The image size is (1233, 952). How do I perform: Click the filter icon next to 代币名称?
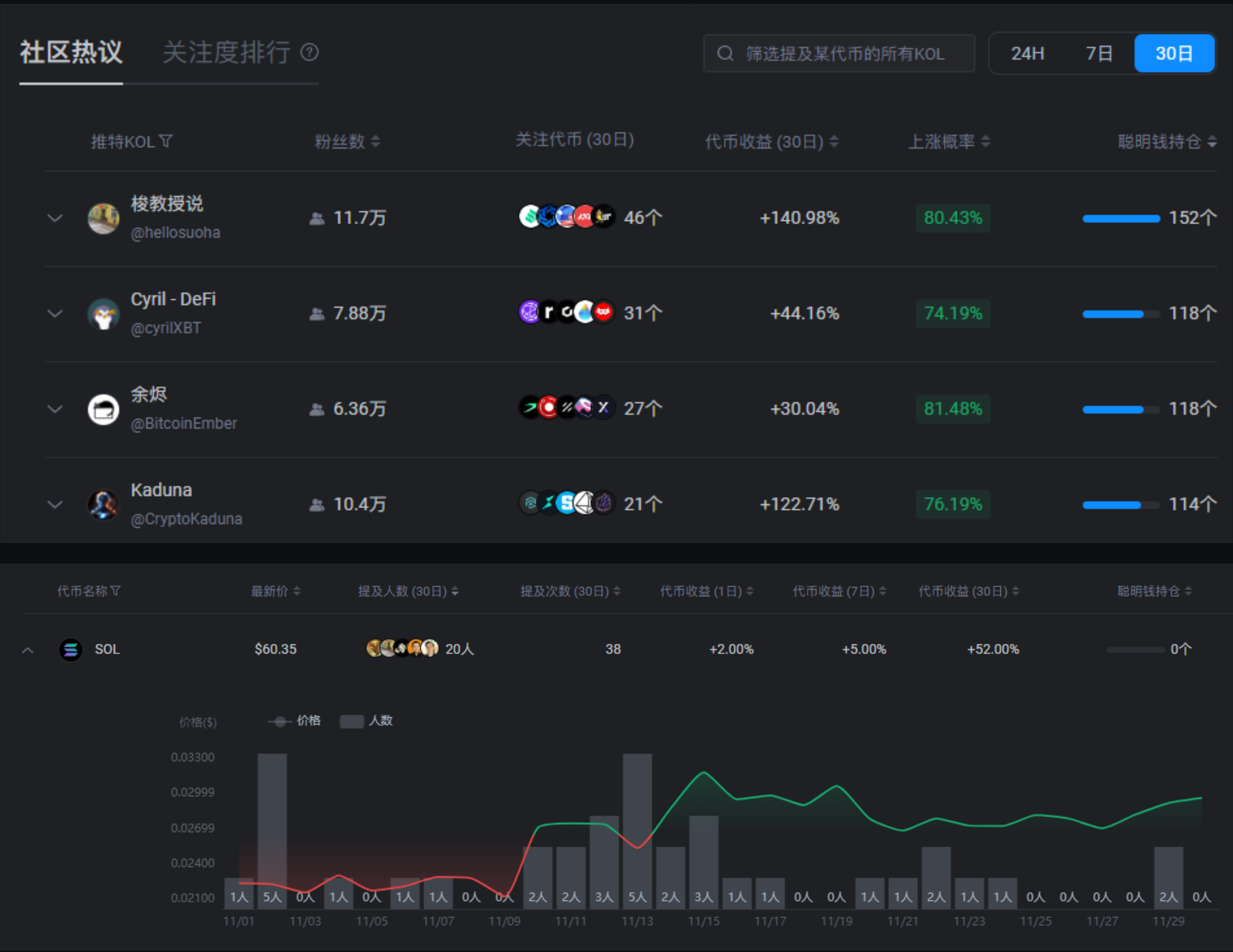tap(116, 591)
